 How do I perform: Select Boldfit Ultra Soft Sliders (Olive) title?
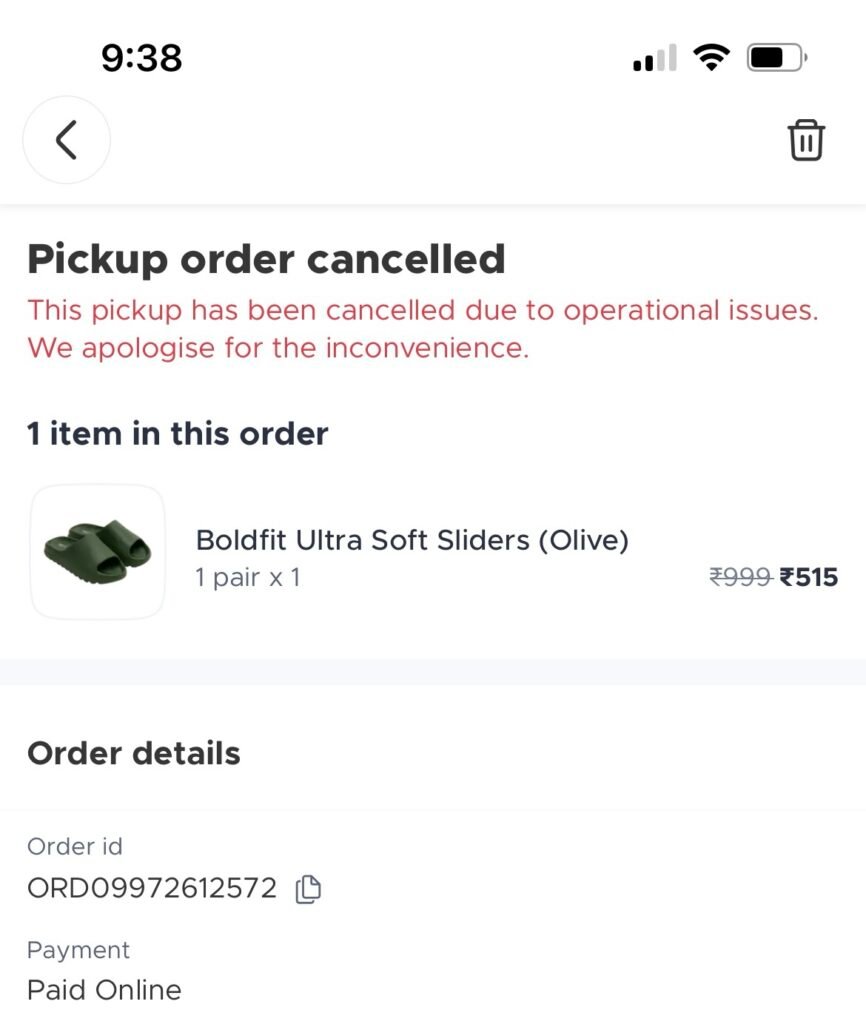tap(412, 540)
